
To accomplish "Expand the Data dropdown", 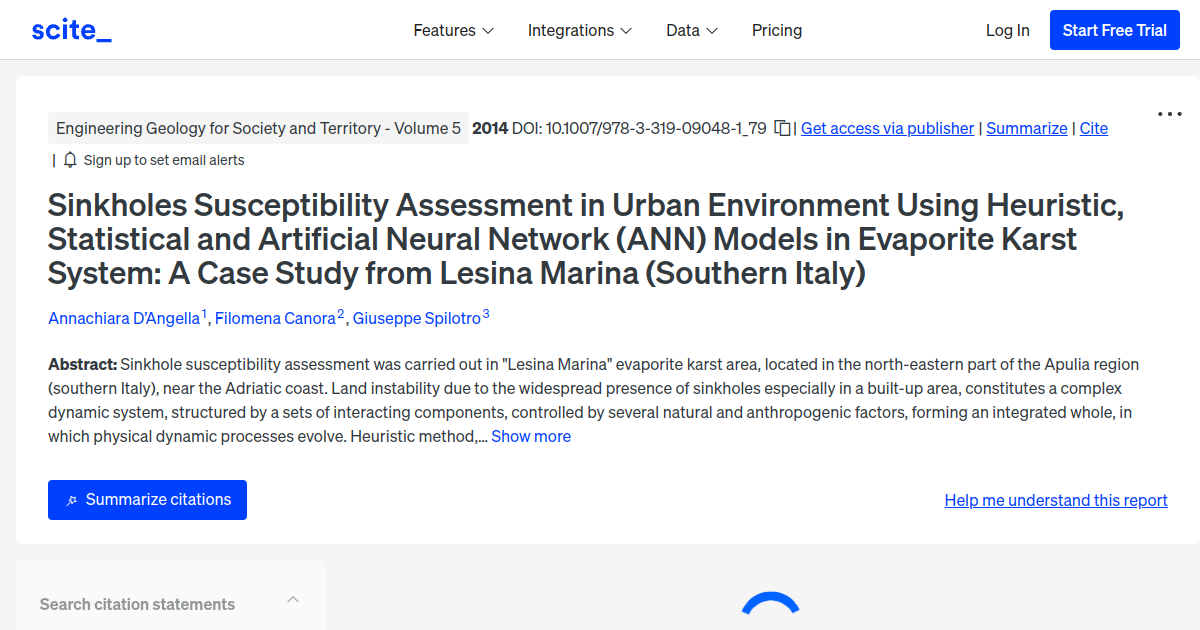I will 691,30.
